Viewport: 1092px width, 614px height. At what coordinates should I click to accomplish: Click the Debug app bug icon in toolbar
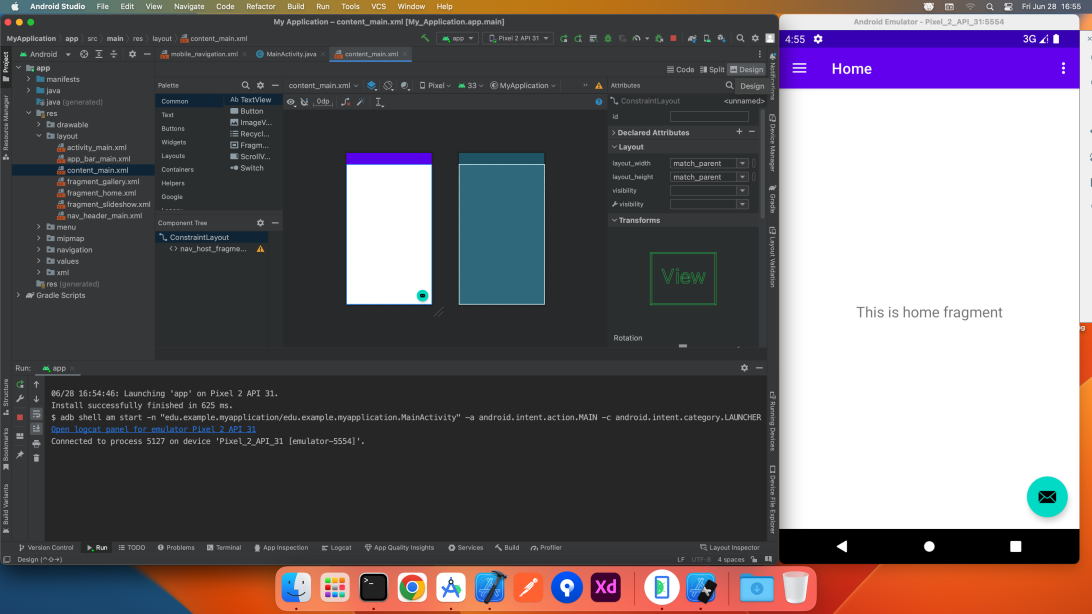point(607,38)
